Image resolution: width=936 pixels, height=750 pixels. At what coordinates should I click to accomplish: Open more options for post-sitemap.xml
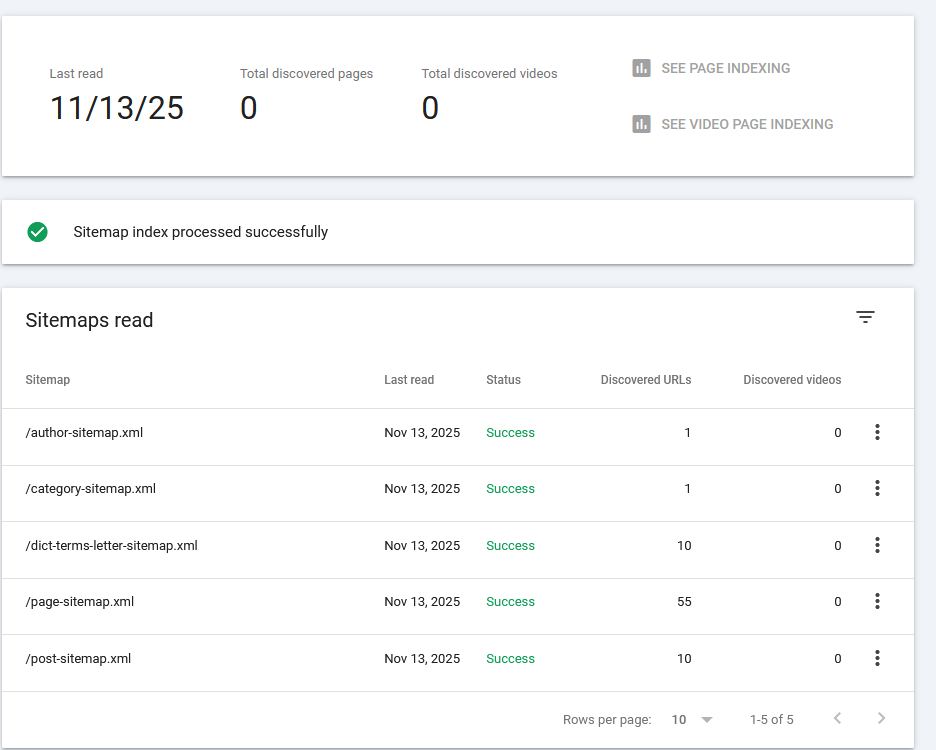point(877,658)
